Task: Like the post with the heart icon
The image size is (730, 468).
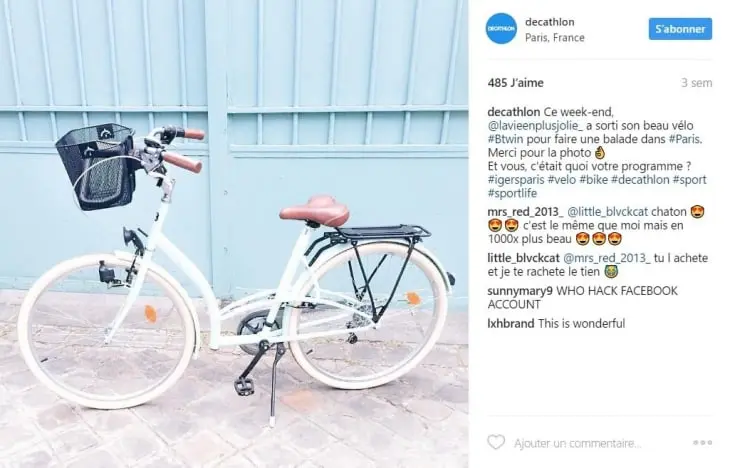Action: [x=496, y=442]
